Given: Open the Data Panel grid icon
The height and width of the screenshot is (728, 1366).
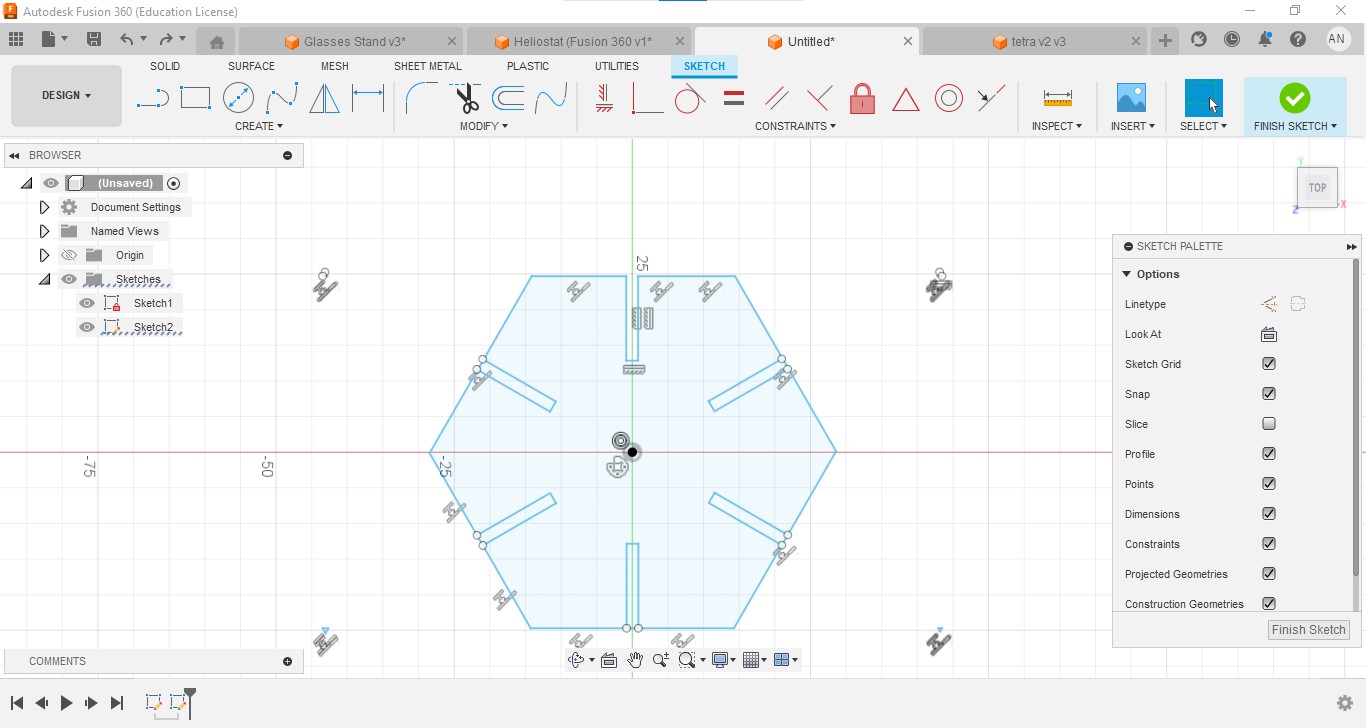Looking at the screenshot, I should (x=15, y=40).
